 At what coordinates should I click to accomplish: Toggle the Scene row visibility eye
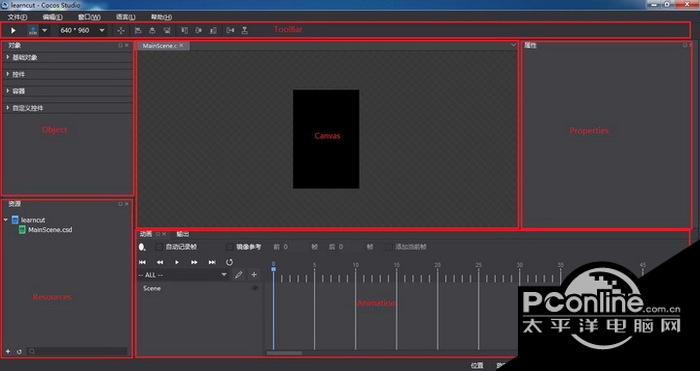click(254, 288)
